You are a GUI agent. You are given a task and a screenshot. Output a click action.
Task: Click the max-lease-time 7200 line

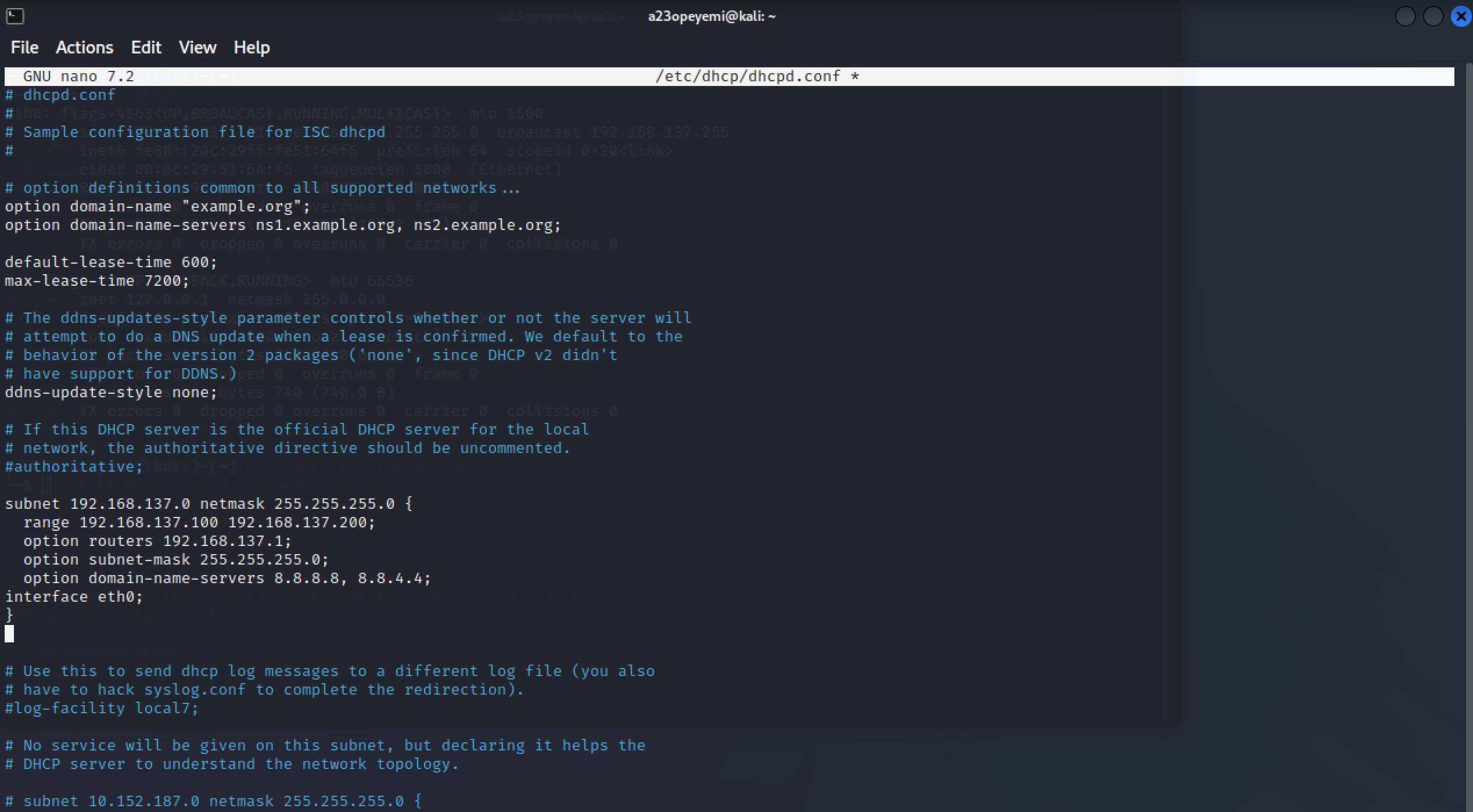point(96,281)
